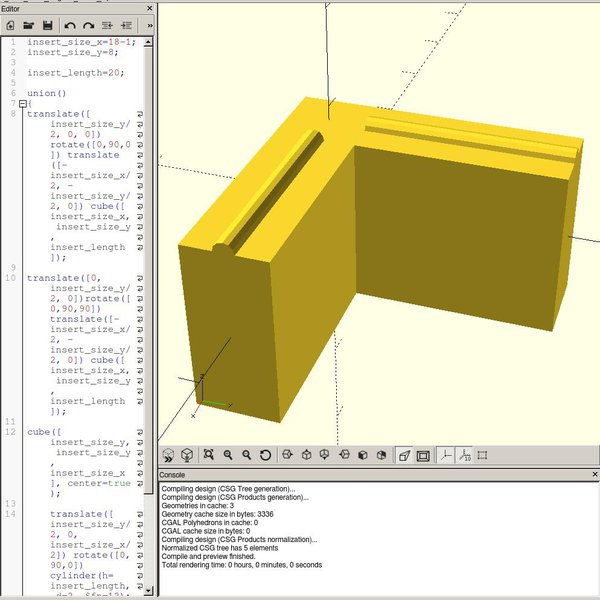This screenshot has height=600, width=600.
Task: Click 'Compile and preview finished.' console line
Action: pos(208,556)
